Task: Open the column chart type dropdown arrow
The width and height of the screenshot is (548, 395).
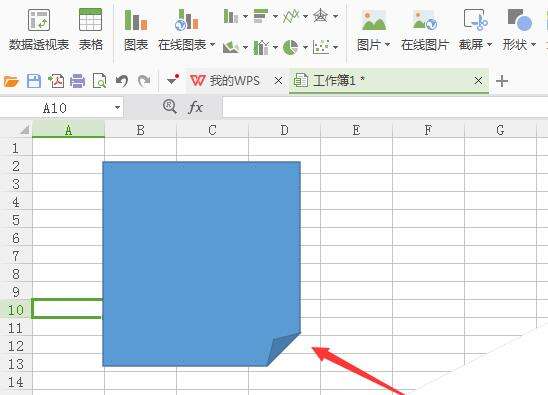Action: click(245, 16)
